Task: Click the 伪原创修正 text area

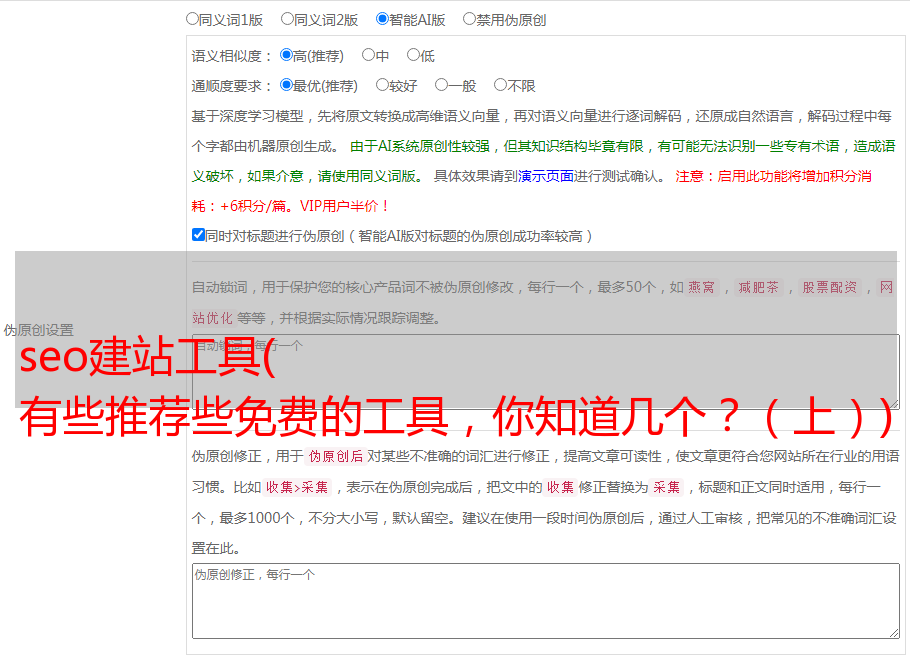Action: pyautogui.click(x=546, y=601)
